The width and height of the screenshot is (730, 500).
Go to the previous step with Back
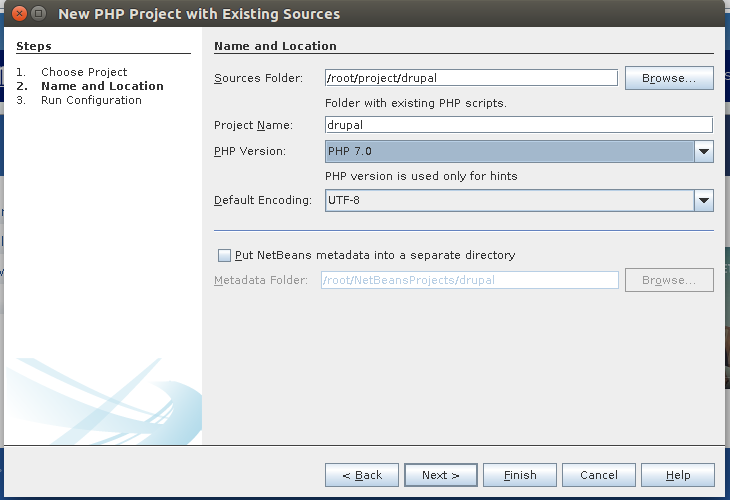(x=362, y=475)
